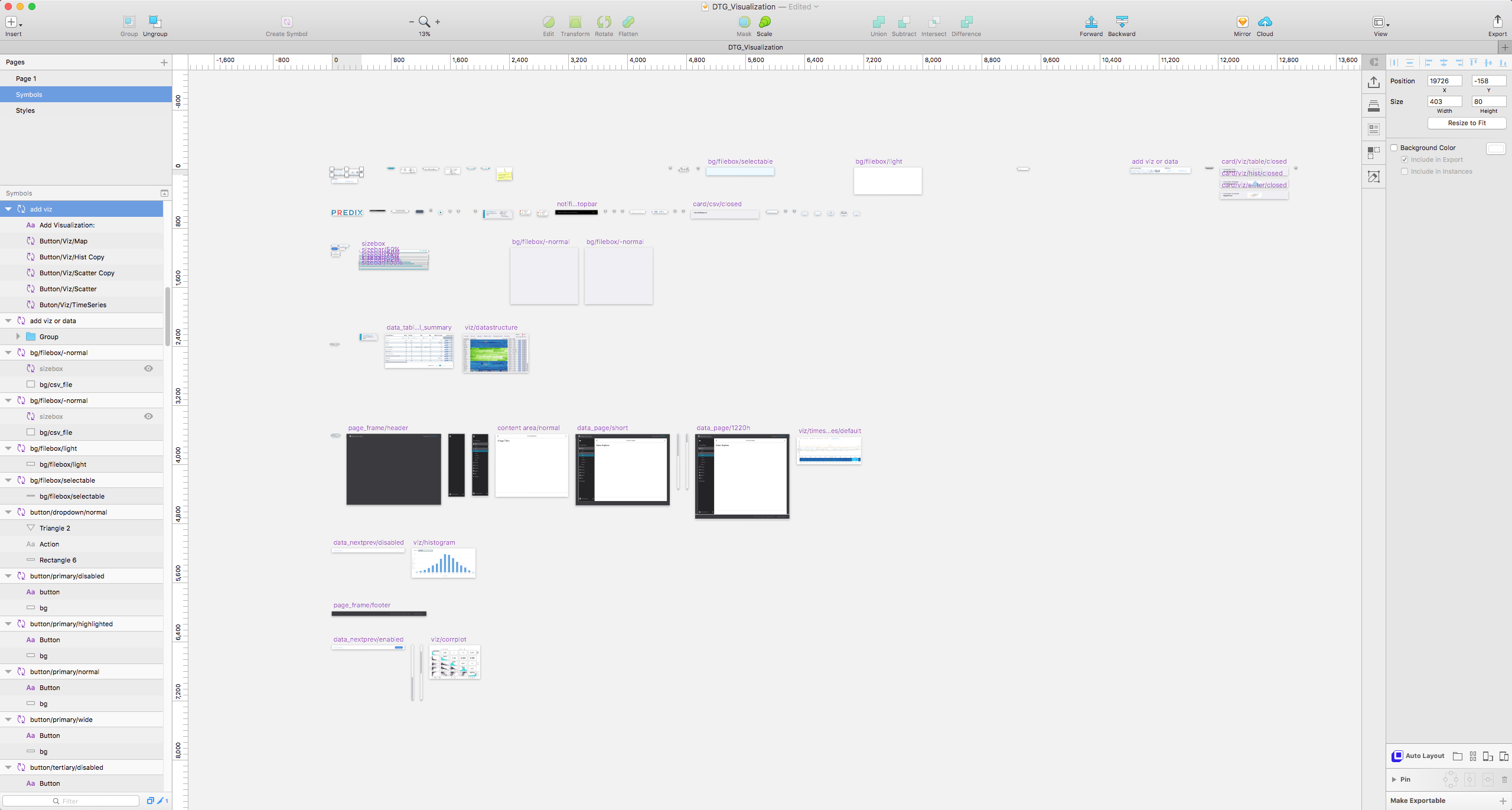Viewport: 1512px width, 810px height.
Task: Move layer Forward
Action: coord(1091,22)
